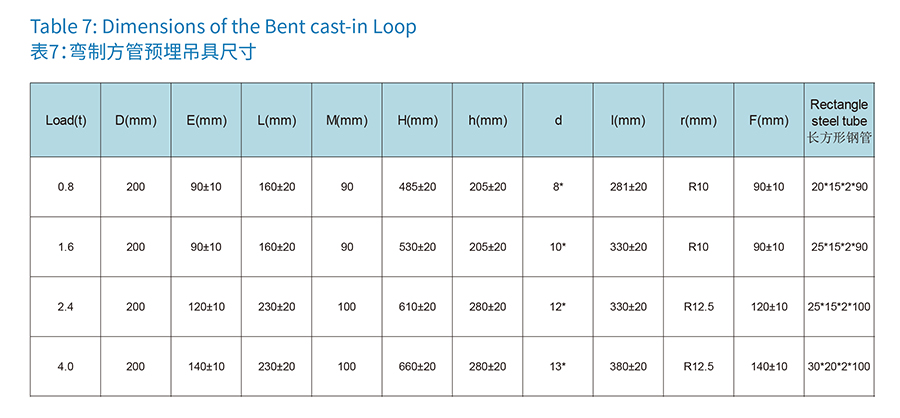Click the 530±20 H value
This screenshot has width=900, height=418.
(x=417, y=247)
